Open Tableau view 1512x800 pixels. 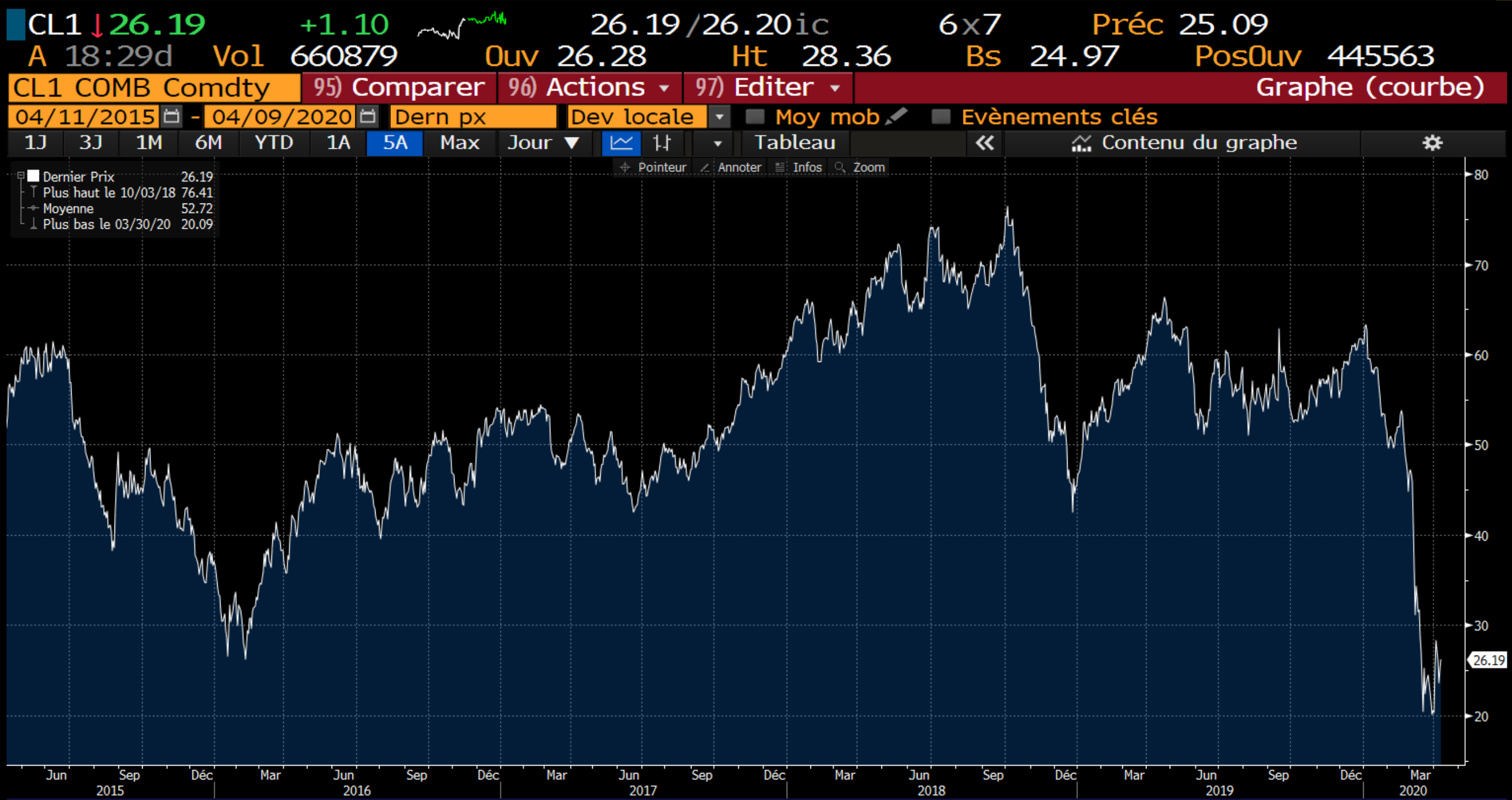click(x=795, y=143)
